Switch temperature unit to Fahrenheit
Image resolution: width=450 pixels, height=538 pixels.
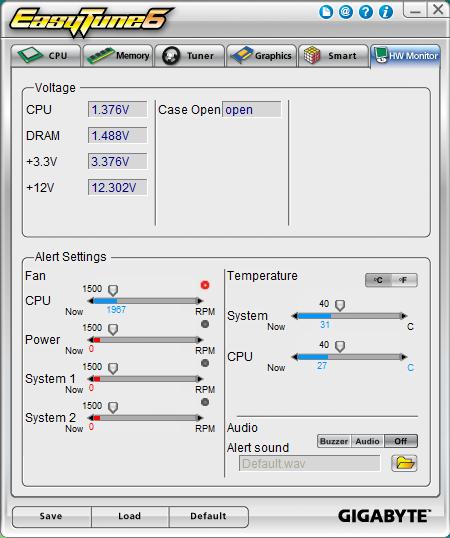[404, 280]
